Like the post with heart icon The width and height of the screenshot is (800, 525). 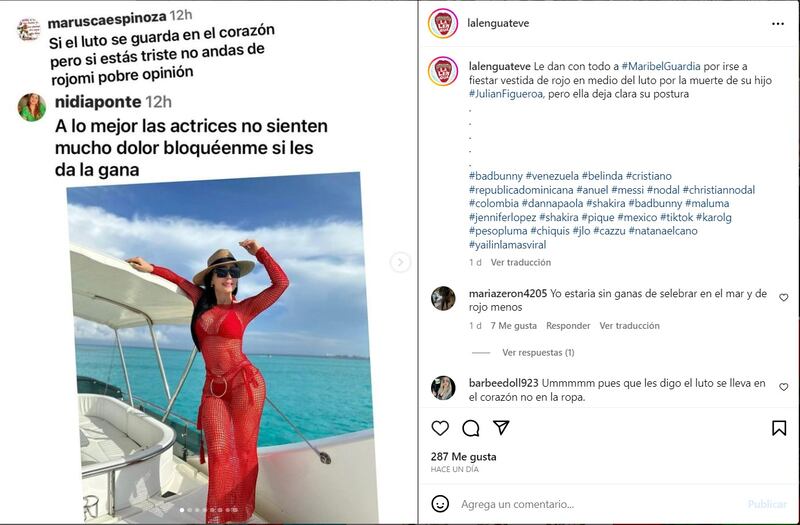tap(440, 428)
